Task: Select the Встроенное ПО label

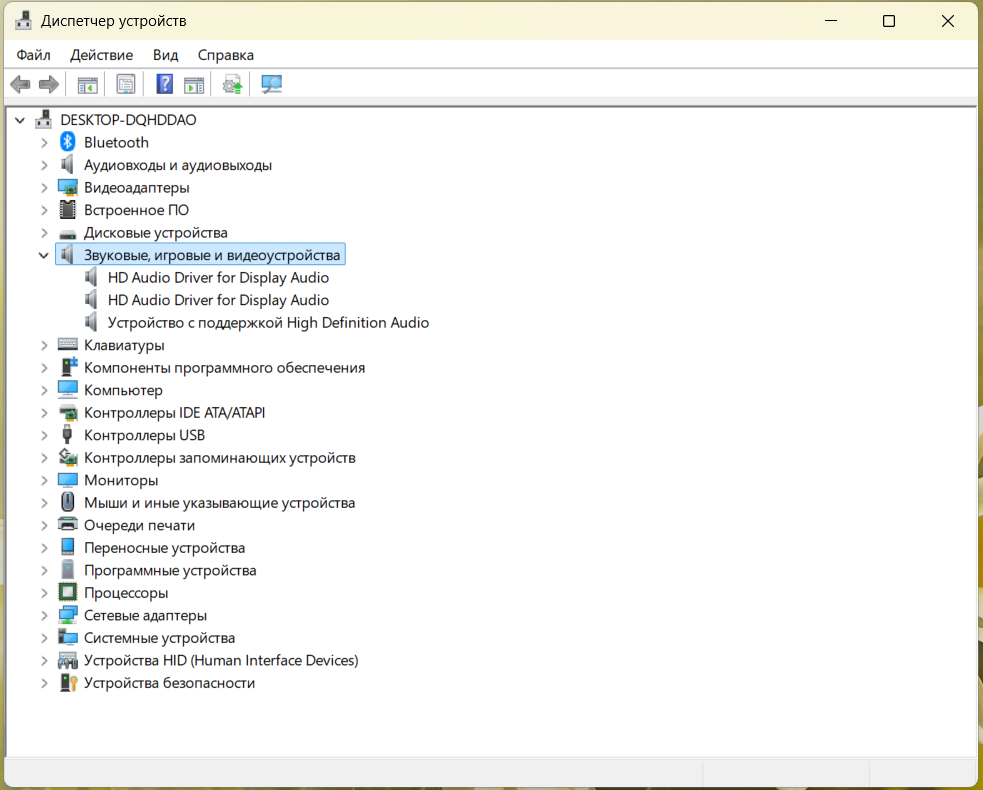Action: click(x=136, y=210)
